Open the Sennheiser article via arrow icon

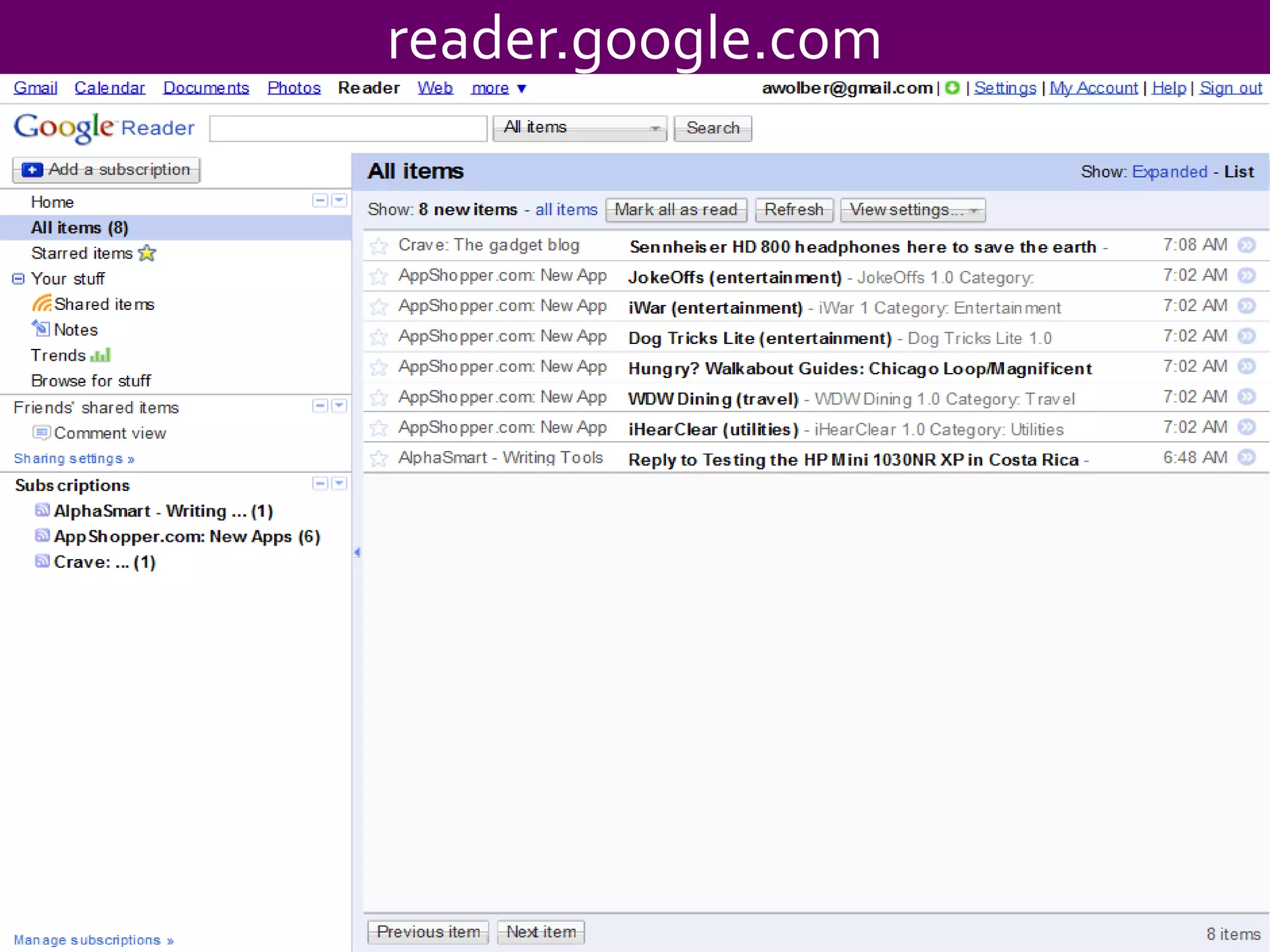pyautogui.click(x=1246, y=245)
